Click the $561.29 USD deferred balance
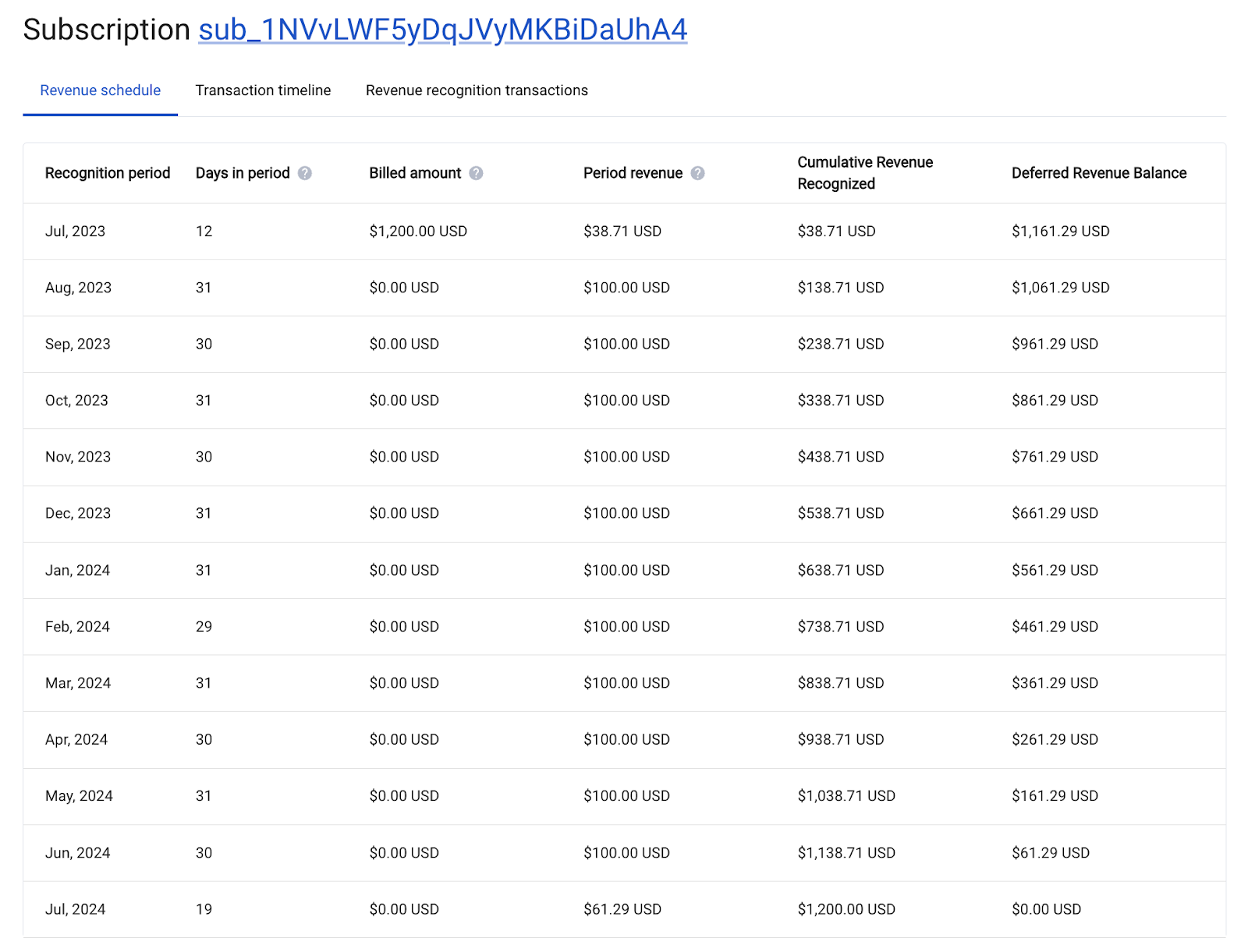This screenshot has height=952, width=1248. (x=1055, y=570)
